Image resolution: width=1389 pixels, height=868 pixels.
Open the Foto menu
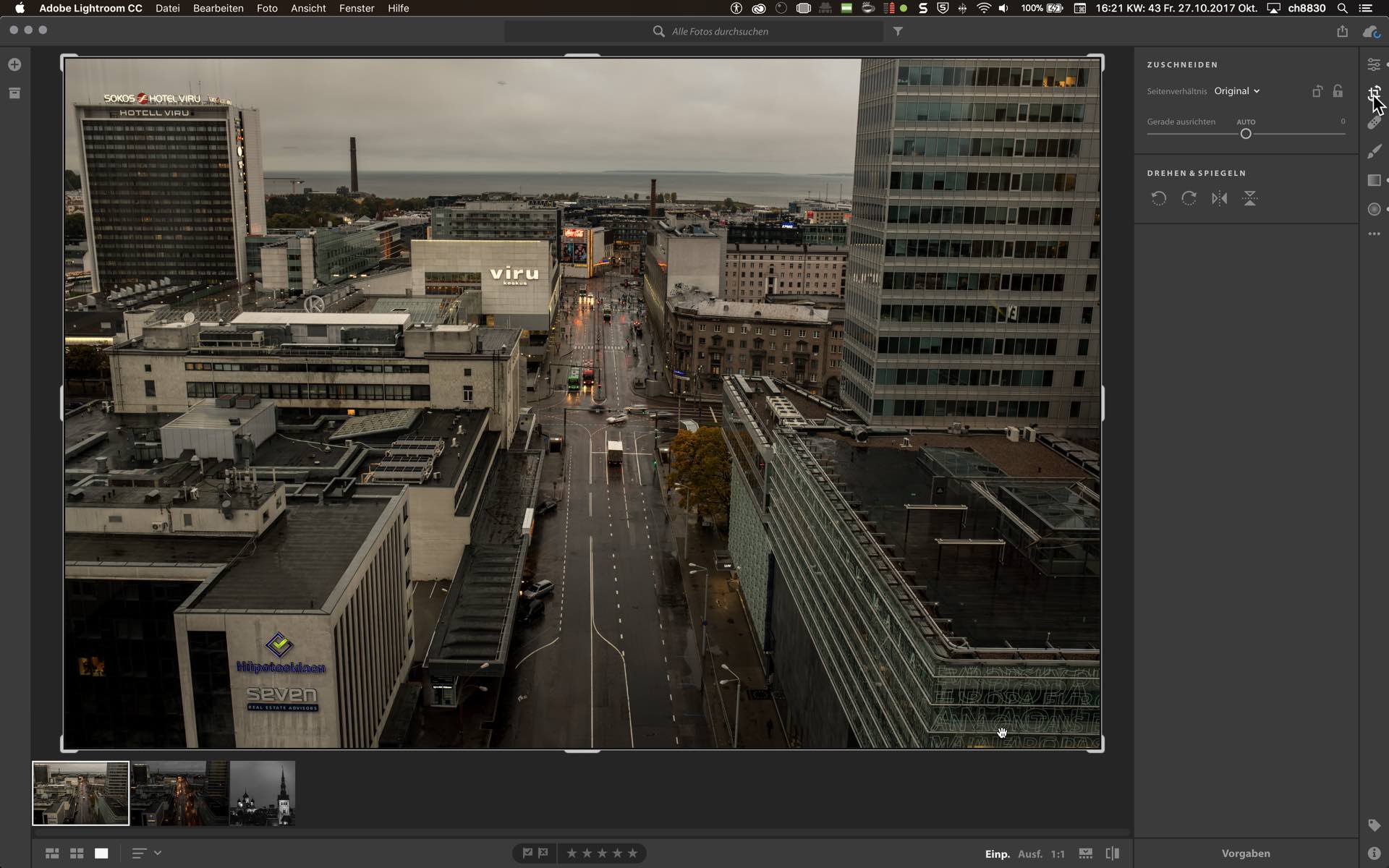click(267, 8)
